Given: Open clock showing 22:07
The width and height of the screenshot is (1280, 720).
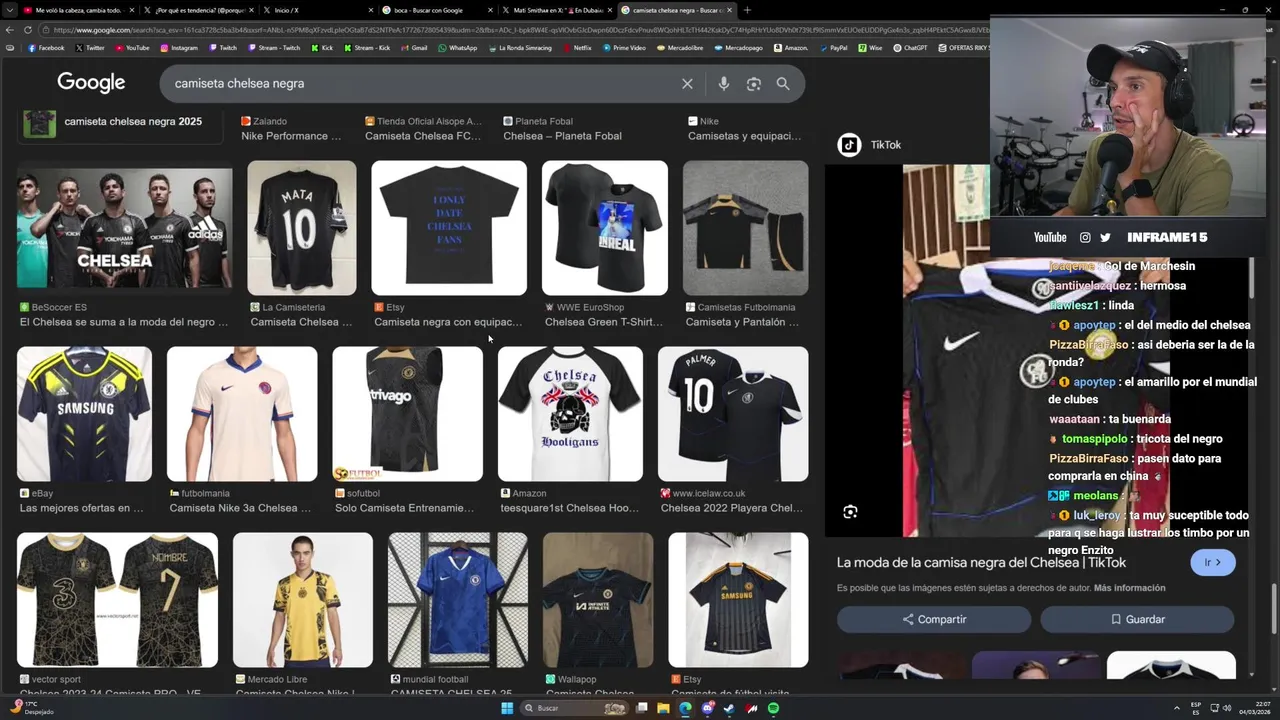Looking at the screenshot, I should tap(1254, 708).
